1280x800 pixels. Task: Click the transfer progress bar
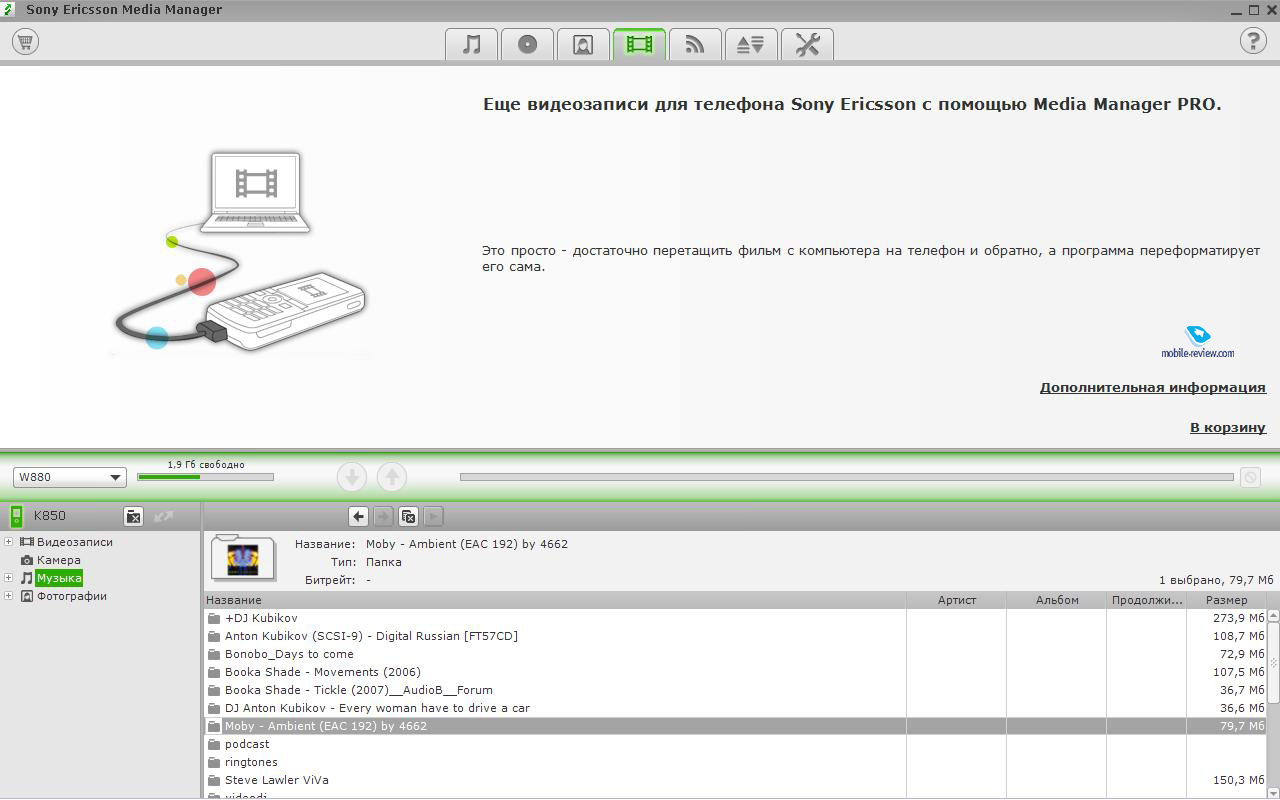(x=846, y=477)
